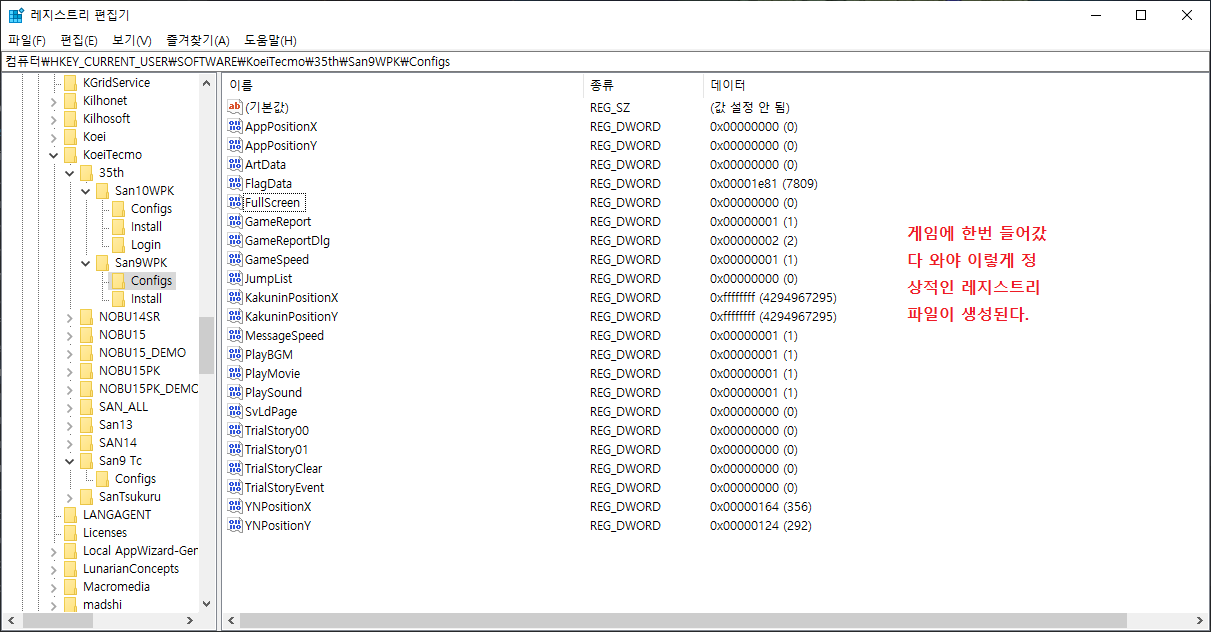
Task: Select the KakuninPositionY value name
Action: tap(291, 316)
